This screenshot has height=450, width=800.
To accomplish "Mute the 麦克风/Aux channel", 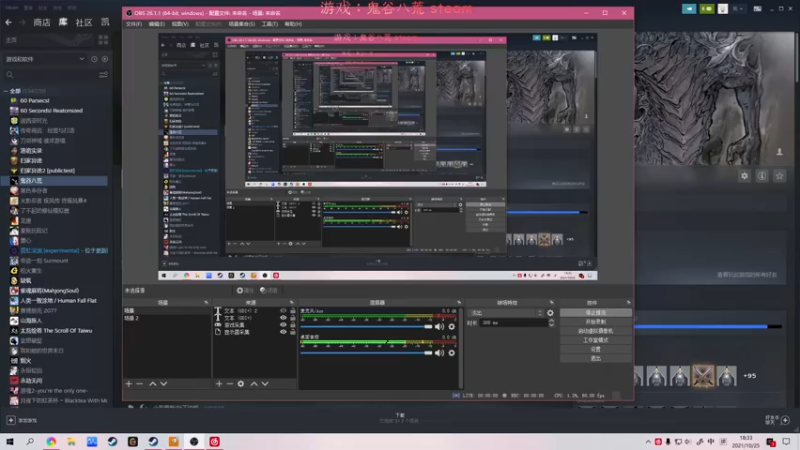I will click(x=439, y=327).
